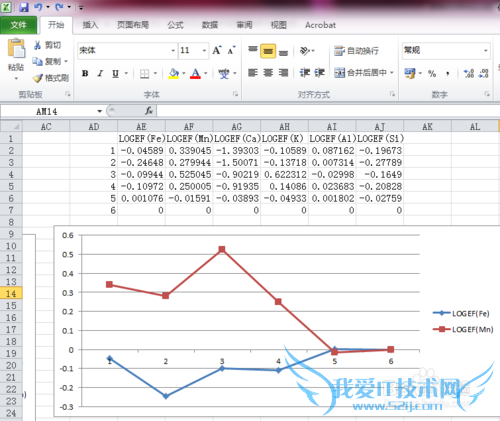Click the Redo arrow icon
The image size is (500, 421).
(59, 7)
